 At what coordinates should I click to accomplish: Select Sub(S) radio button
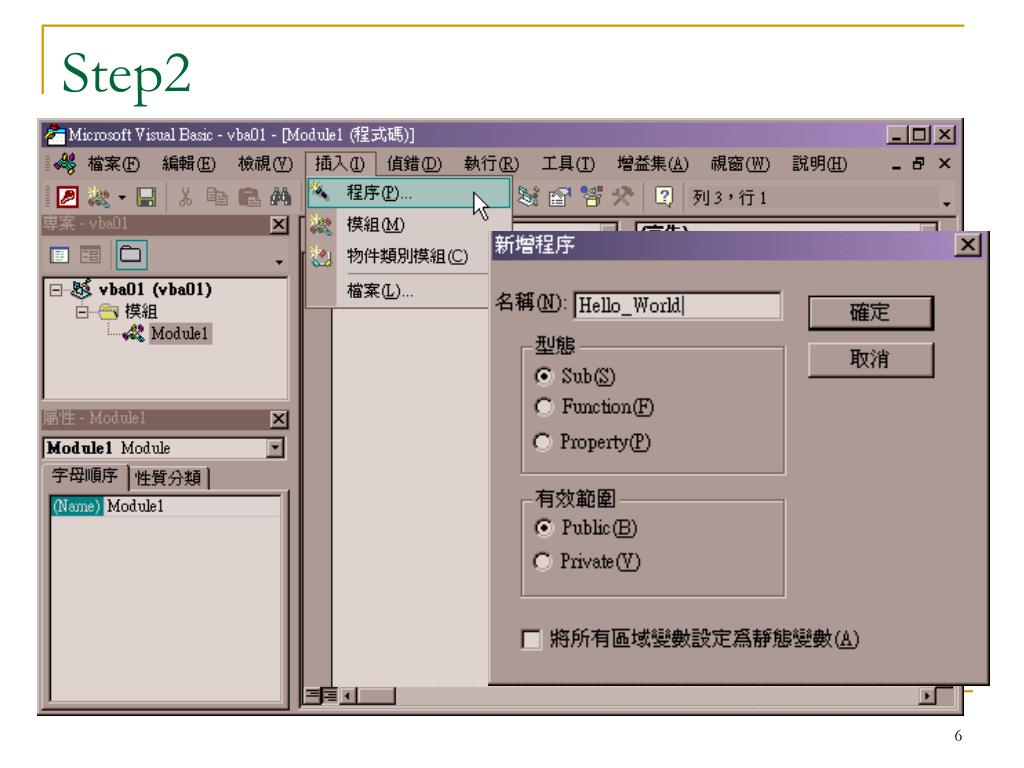(543, 376)
